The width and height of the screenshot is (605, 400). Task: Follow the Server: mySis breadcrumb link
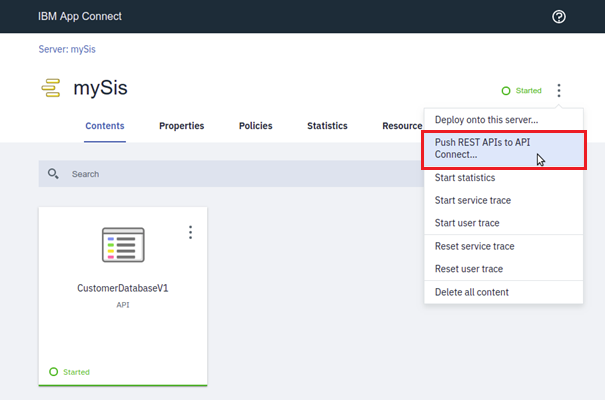pos(67,49)
